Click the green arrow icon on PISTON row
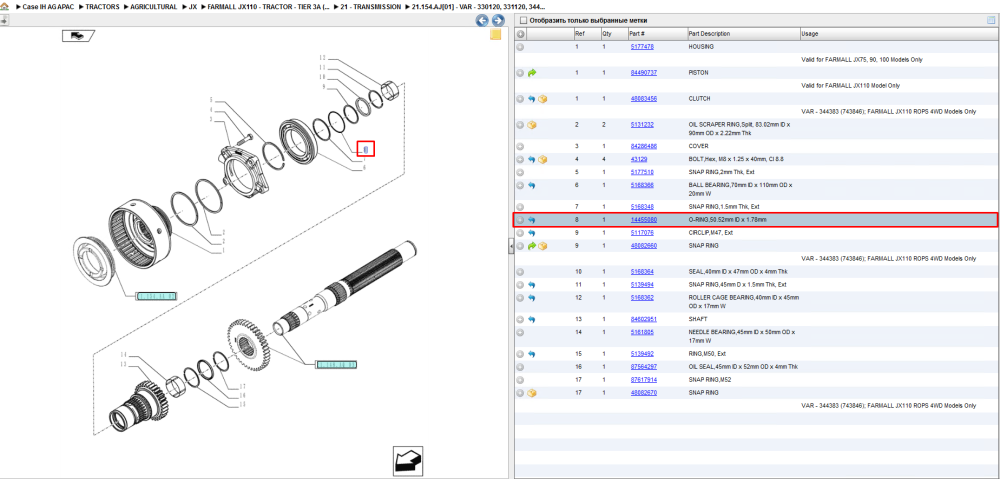 533,73
